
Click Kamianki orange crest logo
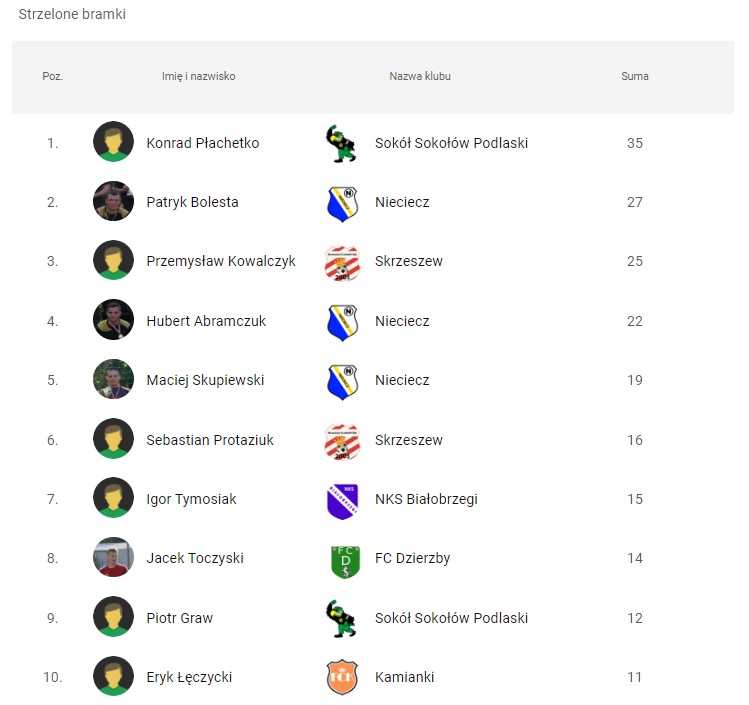[x=342, y=677]
